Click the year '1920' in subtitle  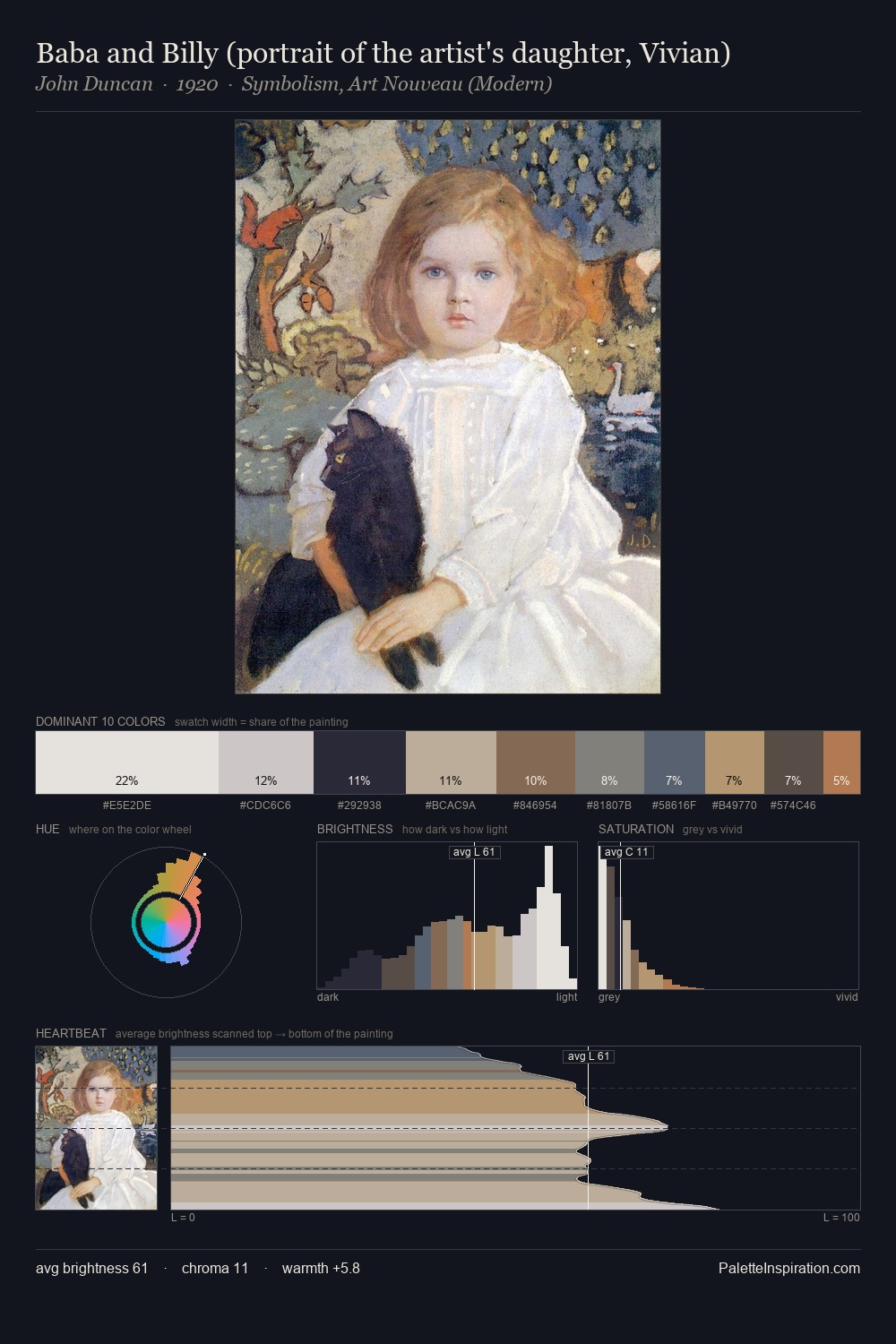coord(197,84)
